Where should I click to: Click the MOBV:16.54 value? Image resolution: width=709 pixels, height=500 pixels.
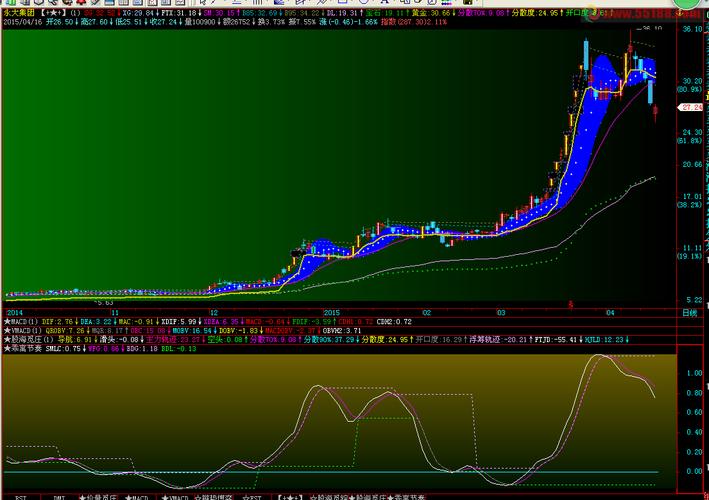(x=191, y=331)
